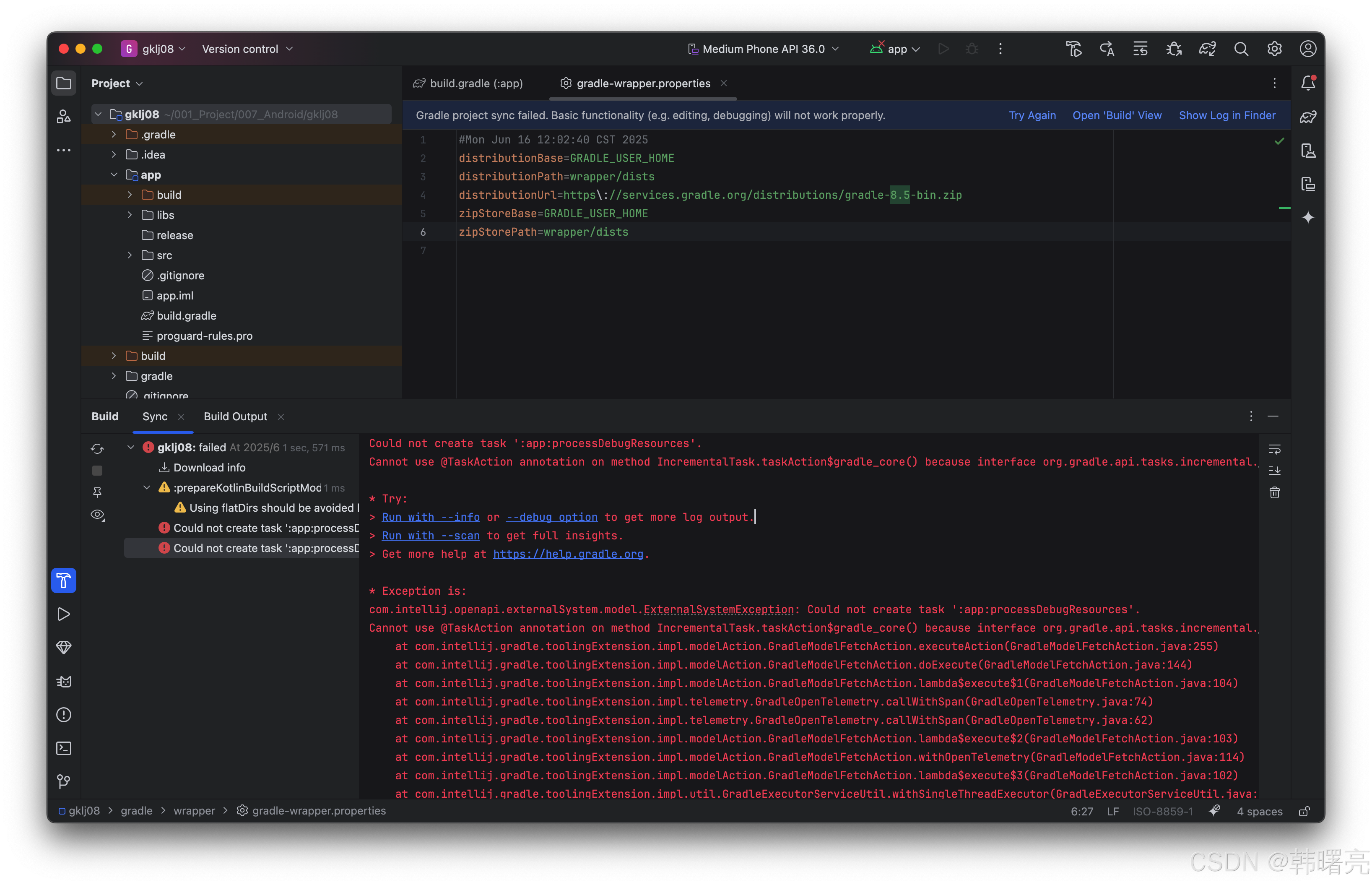Image resolution: width=1372 pixels, height=885 pixels.
Task: Open the Notifications bell icon
Action: (1308, 83)
